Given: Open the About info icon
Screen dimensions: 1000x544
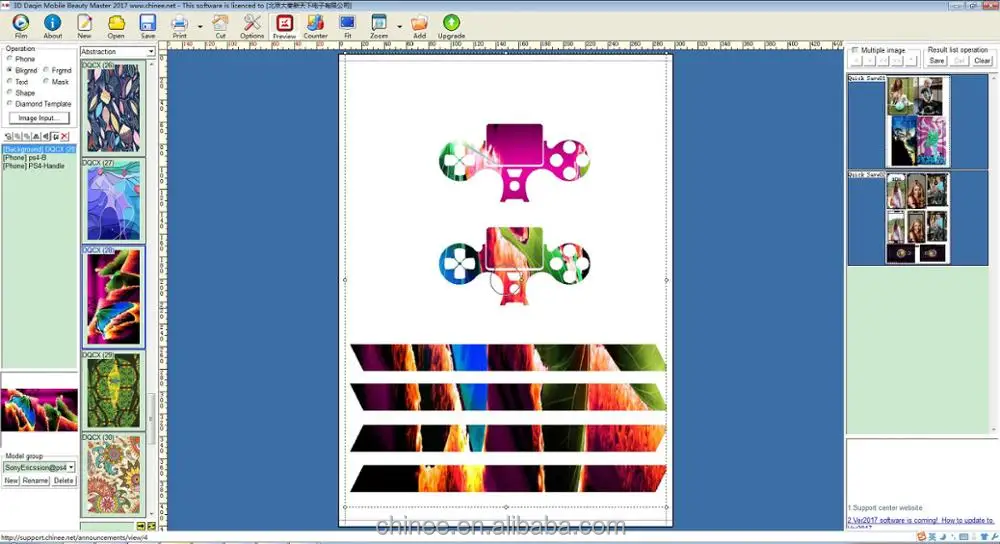Looking at the screenshot, I should (52, 26).
